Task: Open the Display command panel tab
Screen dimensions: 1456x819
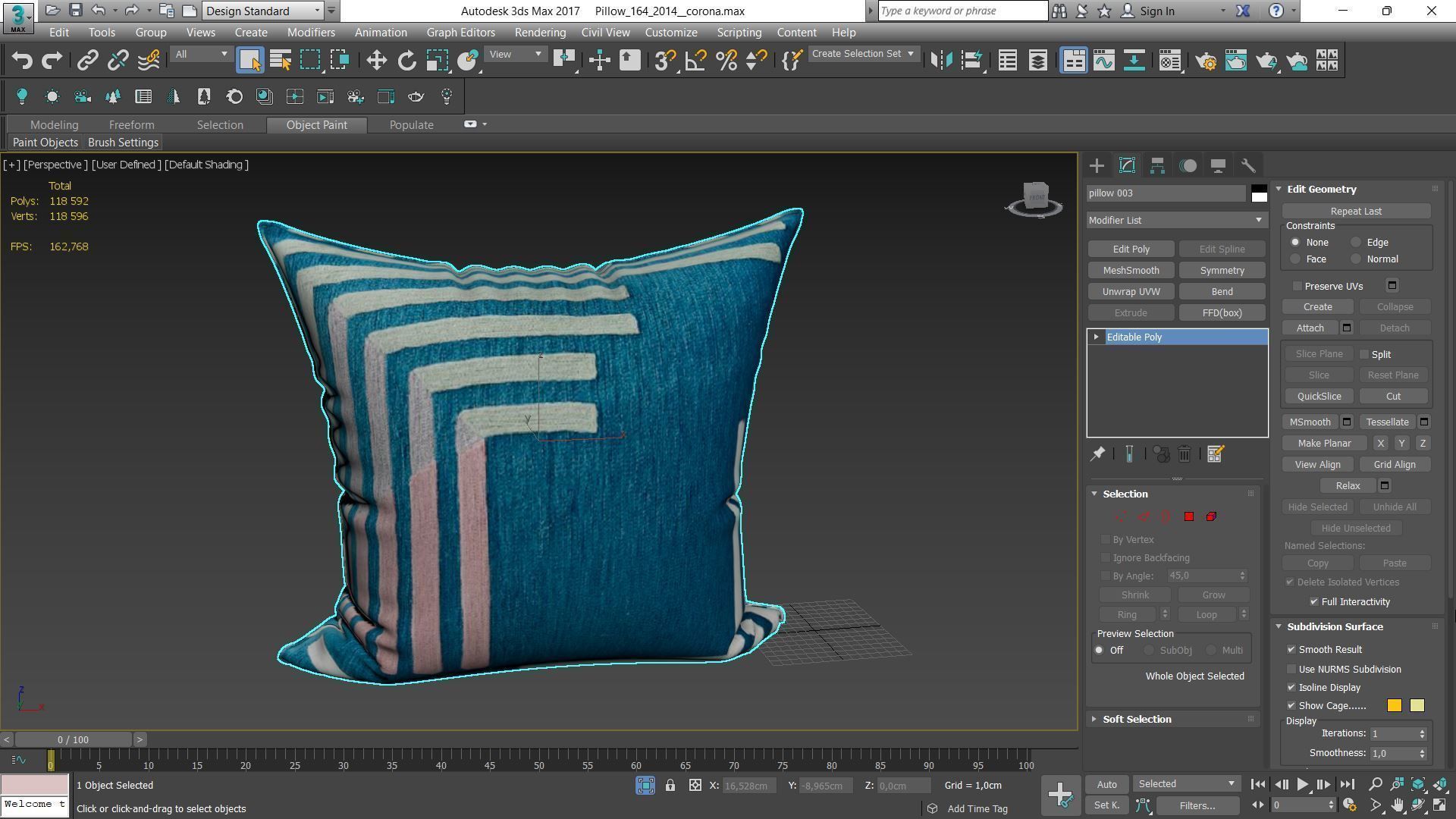Action: [1219, 165]
